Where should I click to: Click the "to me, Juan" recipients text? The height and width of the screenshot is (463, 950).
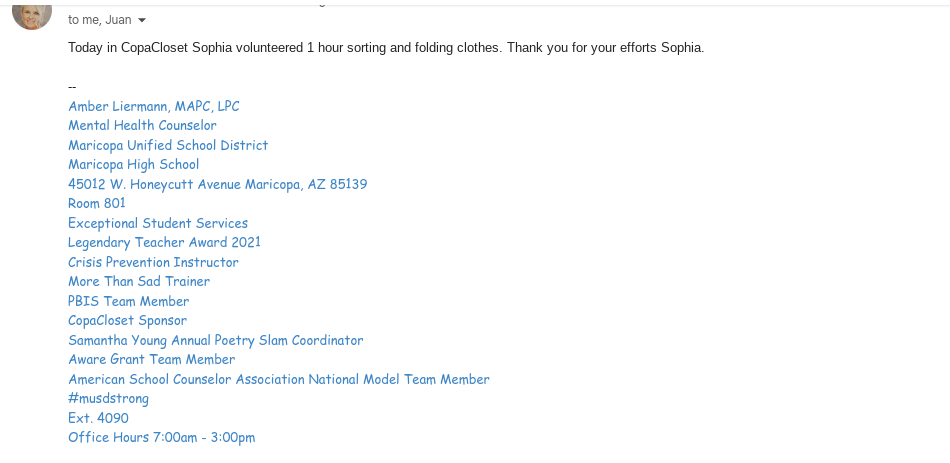tap(99, 20)
